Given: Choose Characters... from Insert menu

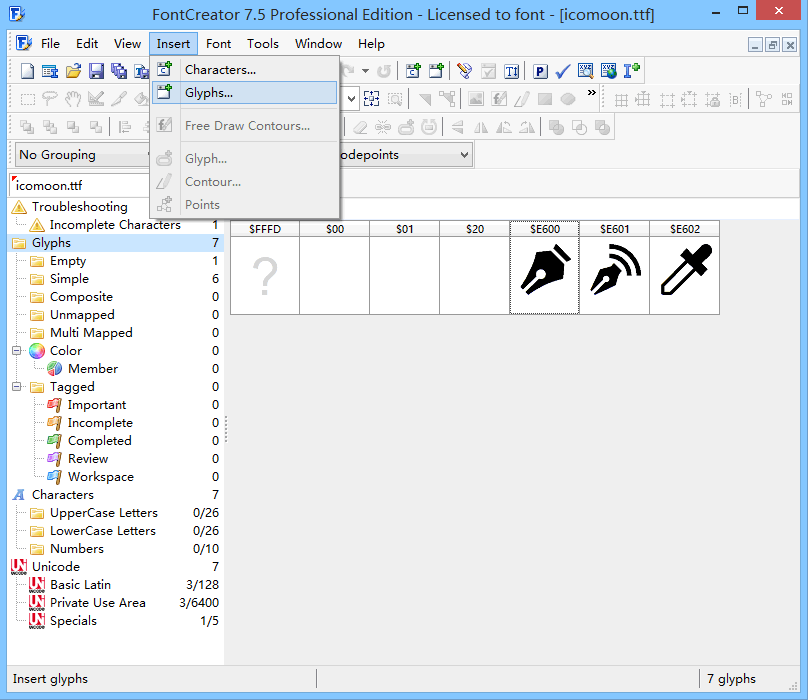Looking at the screenshot, I should [x=246, y=70].
